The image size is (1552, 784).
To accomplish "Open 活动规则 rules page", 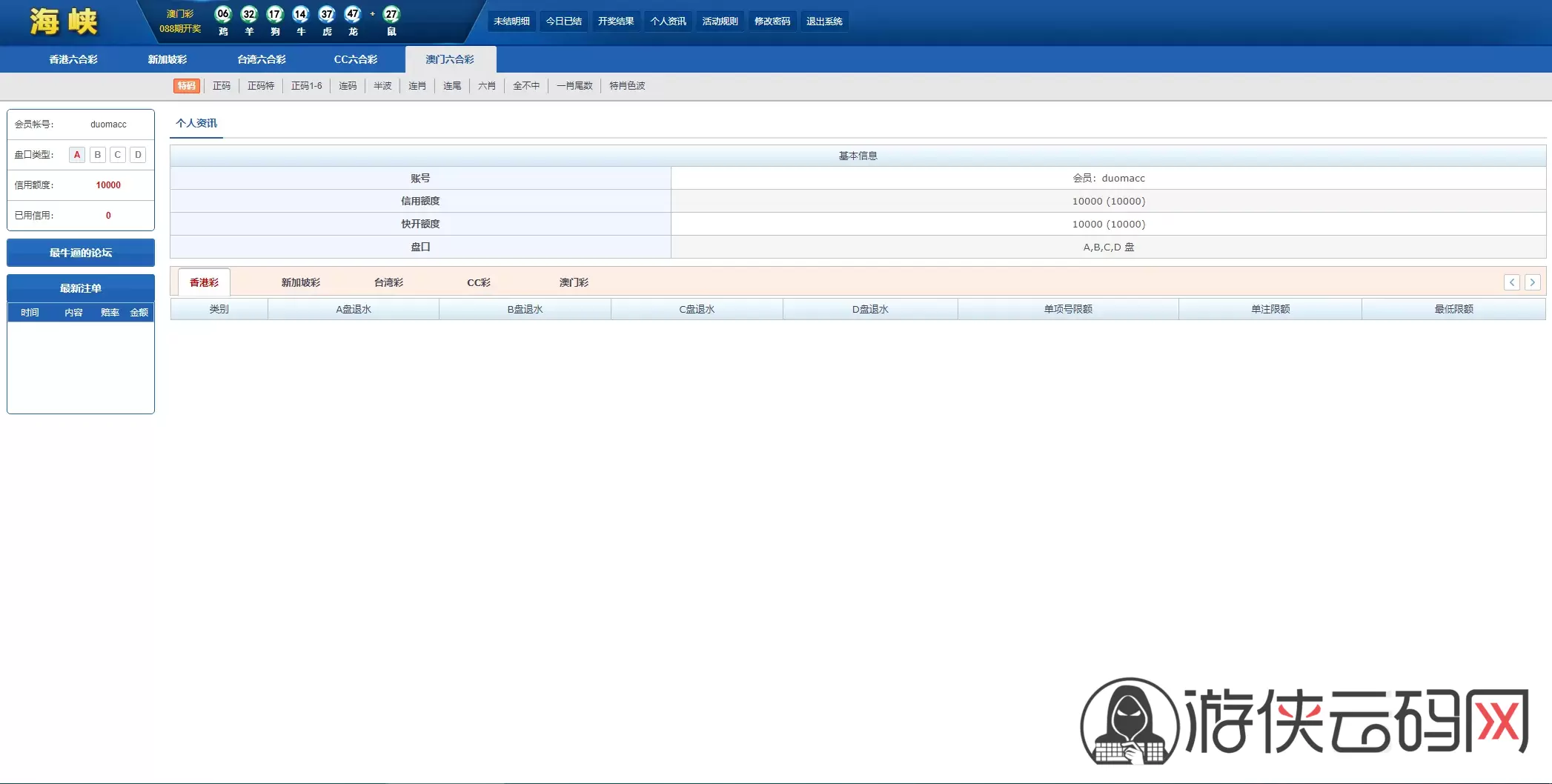I will [720, 21].
